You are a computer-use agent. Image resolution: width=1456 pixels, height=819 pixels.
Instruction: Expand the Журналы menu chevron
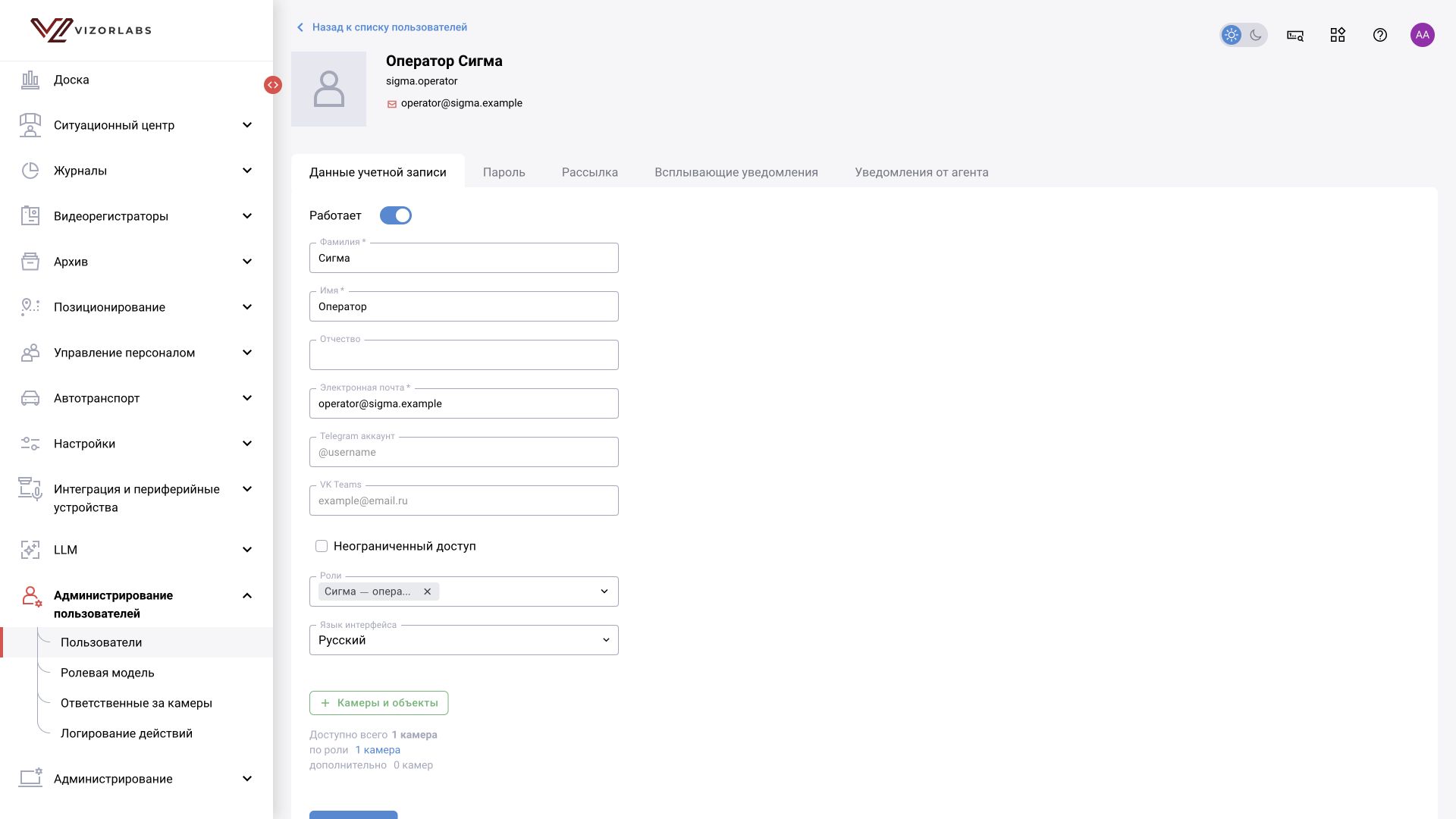tap(247, 171)
